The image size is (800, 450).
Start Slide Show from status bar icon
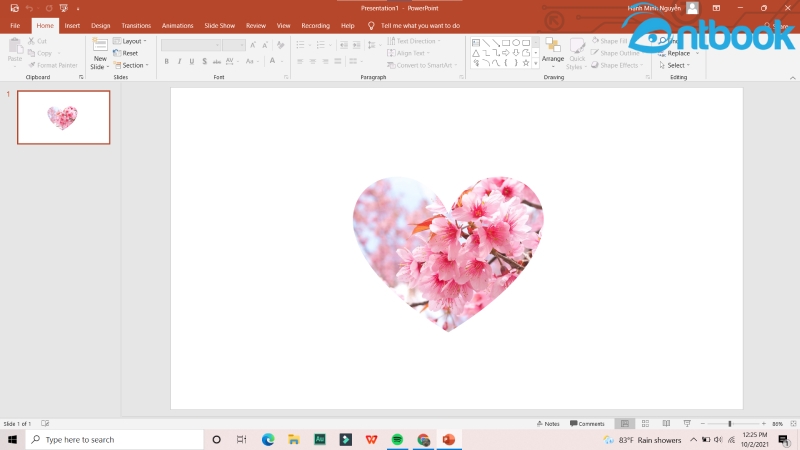[685, 424]
